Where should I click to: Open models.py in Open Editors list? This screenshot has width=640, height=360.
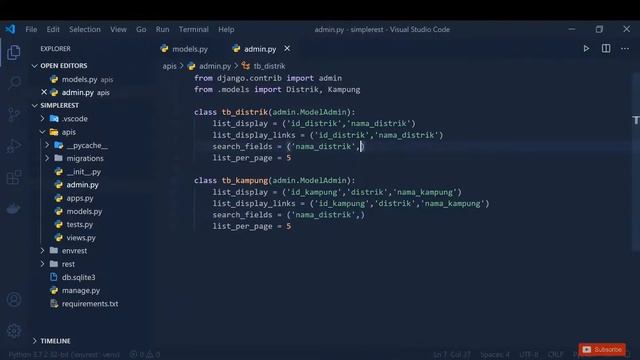click(81, 79)
